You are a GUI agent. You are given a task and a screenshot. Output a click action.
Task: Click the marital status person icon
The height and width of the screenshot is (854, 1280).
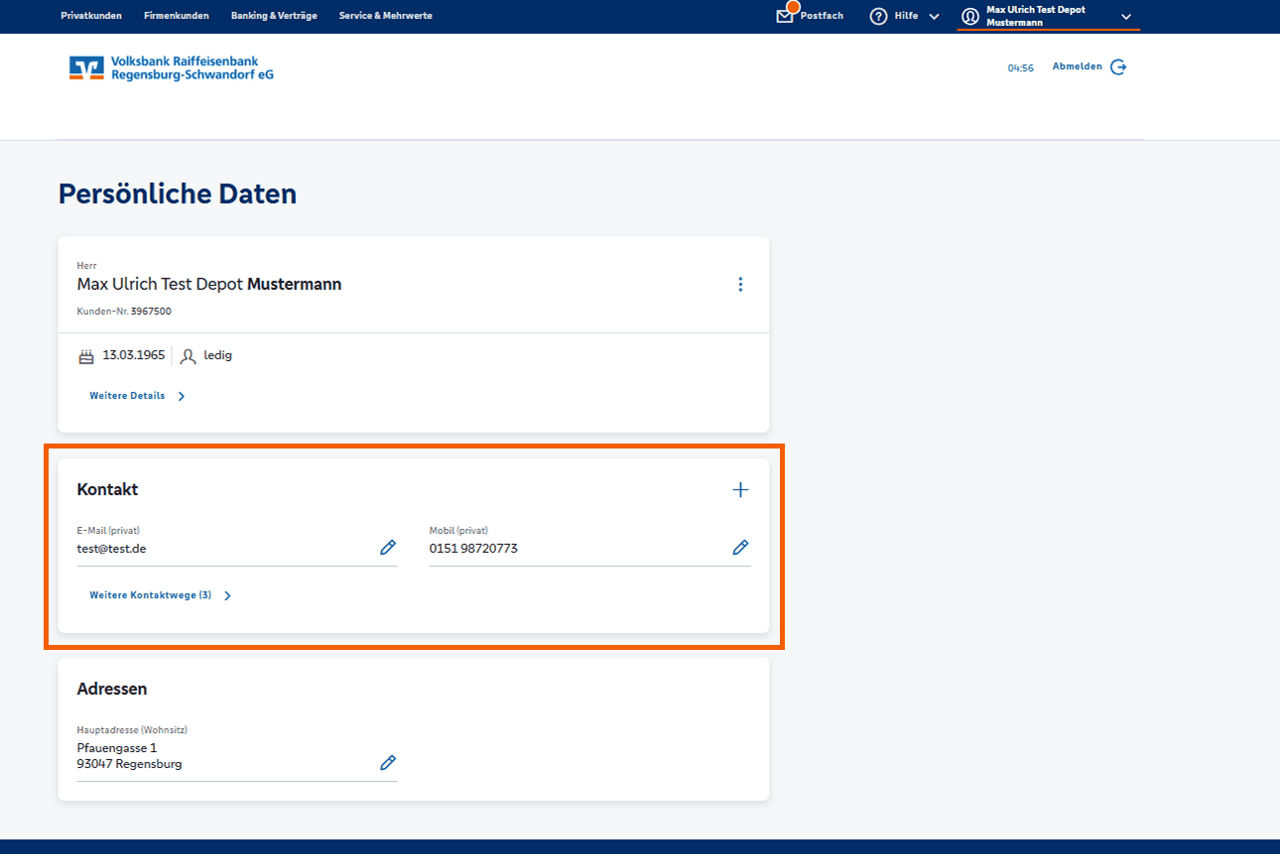pyautogui.click(x=188, y=355)
